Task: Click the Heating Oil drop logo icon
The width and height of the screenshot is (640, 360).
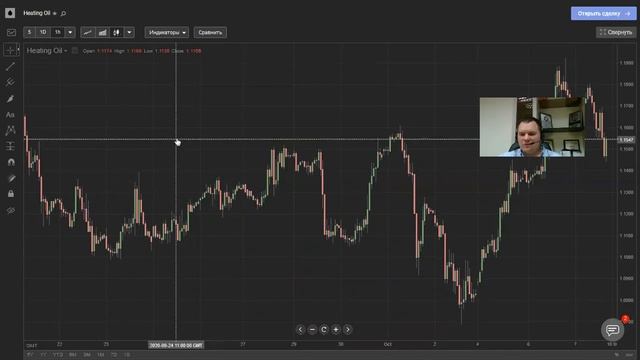Action: [x=10, y=13]
